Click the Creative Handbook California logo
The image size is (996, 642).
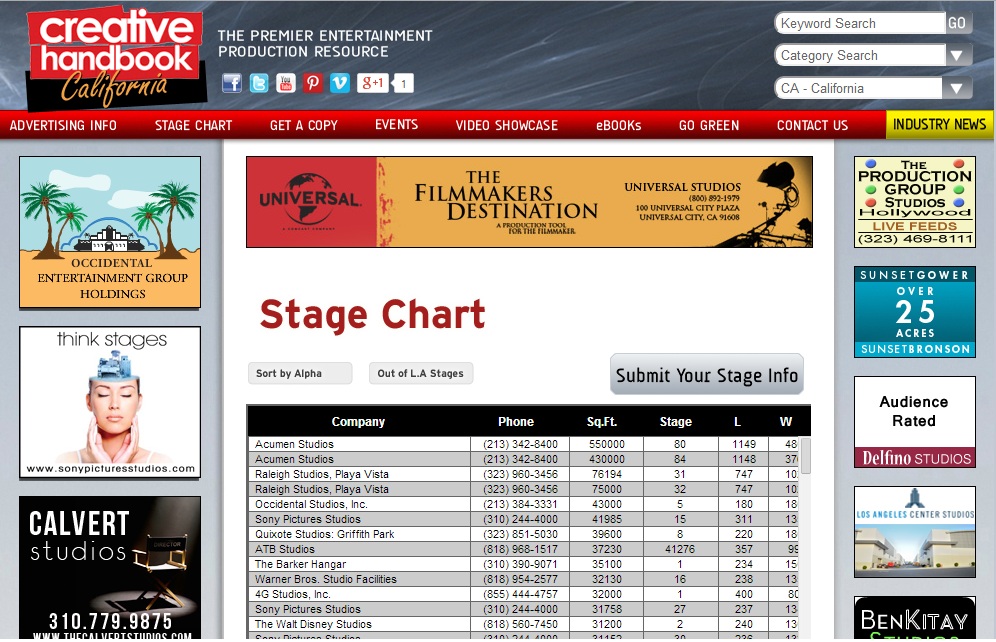(x=115, y=58)
